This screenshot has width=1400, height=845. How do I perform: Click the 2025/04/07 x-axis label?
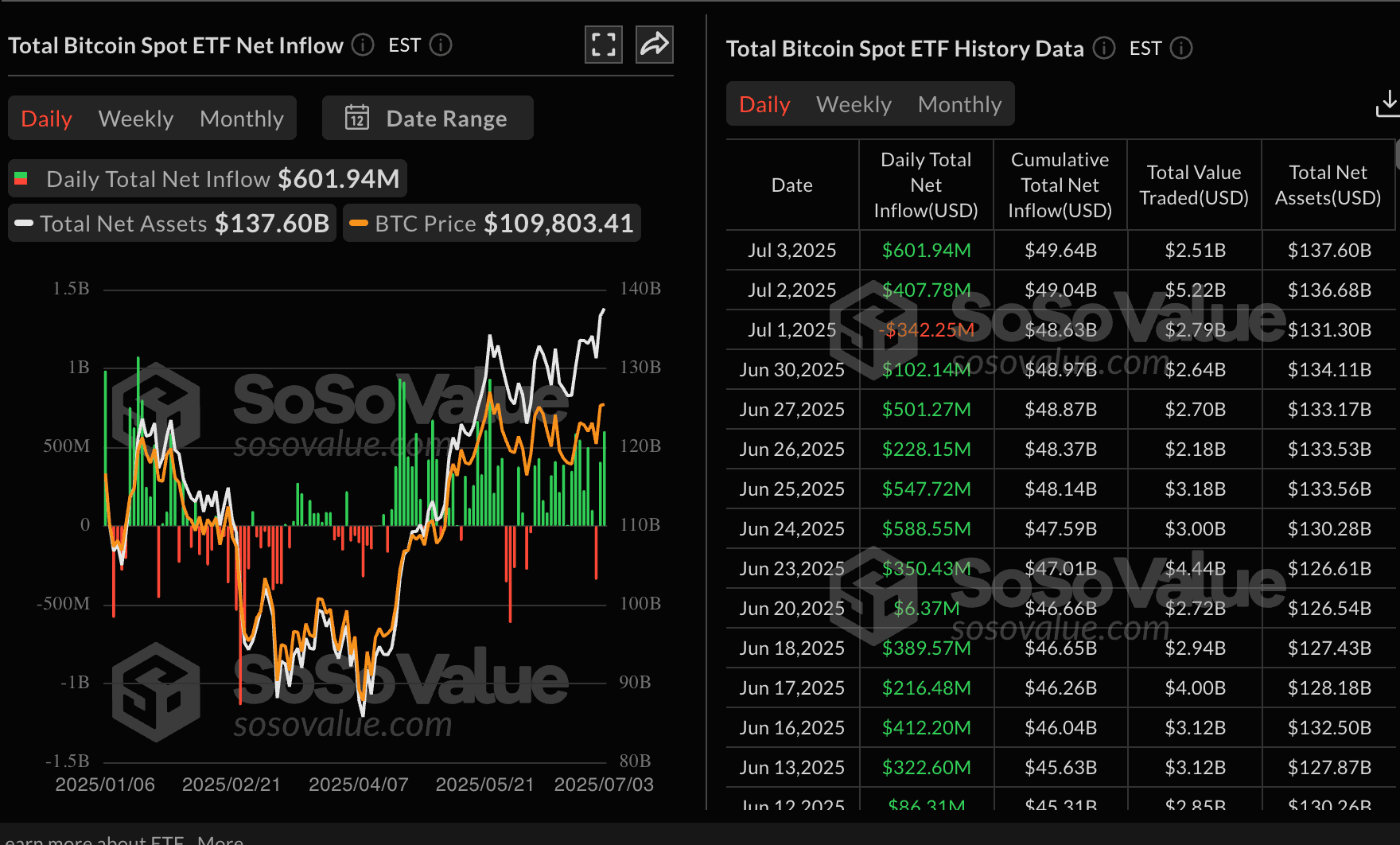coord(358,785)
